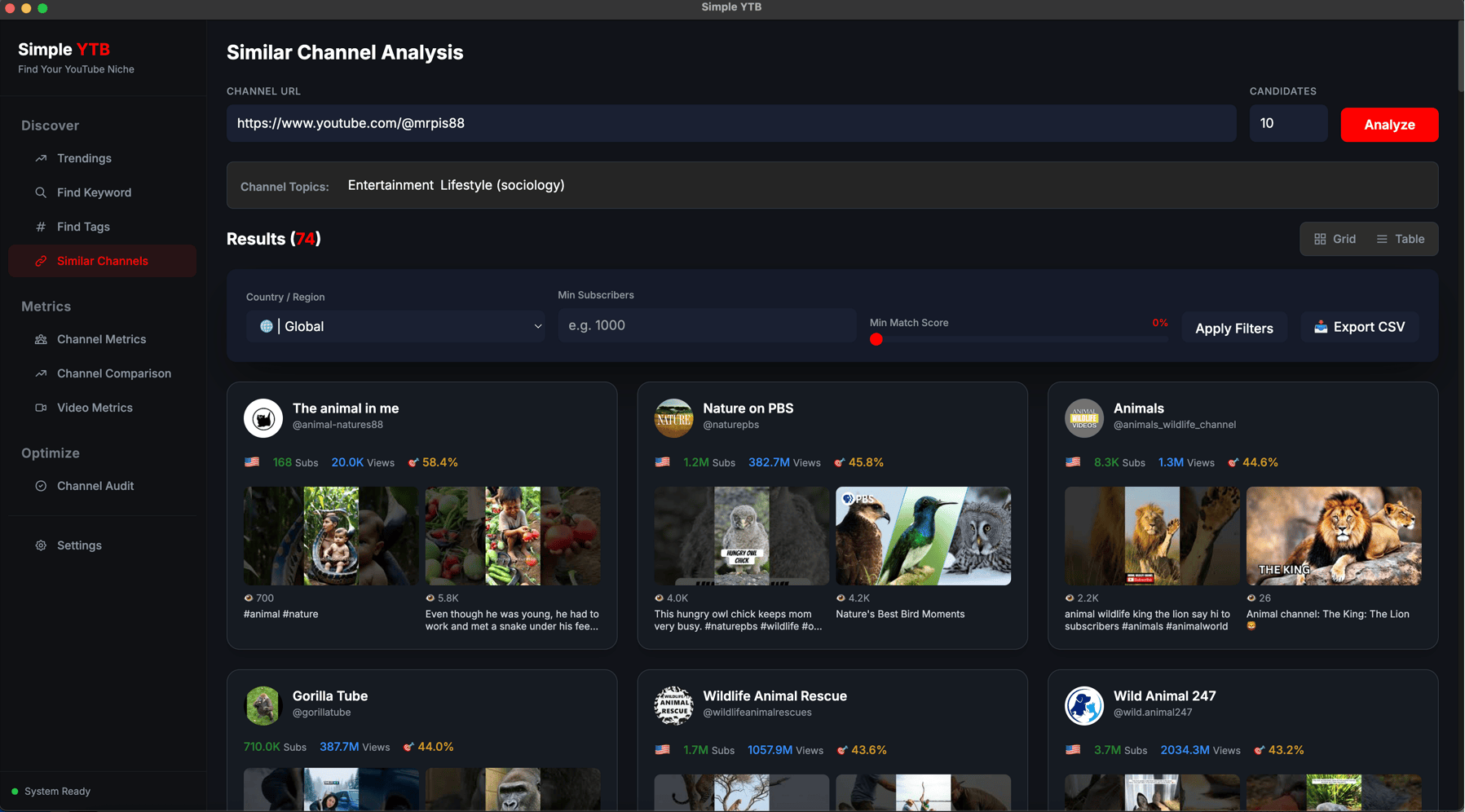Export results with Export CSV button
The height and width of the screenshot is (812, 1465).
tap(1359, 327)
